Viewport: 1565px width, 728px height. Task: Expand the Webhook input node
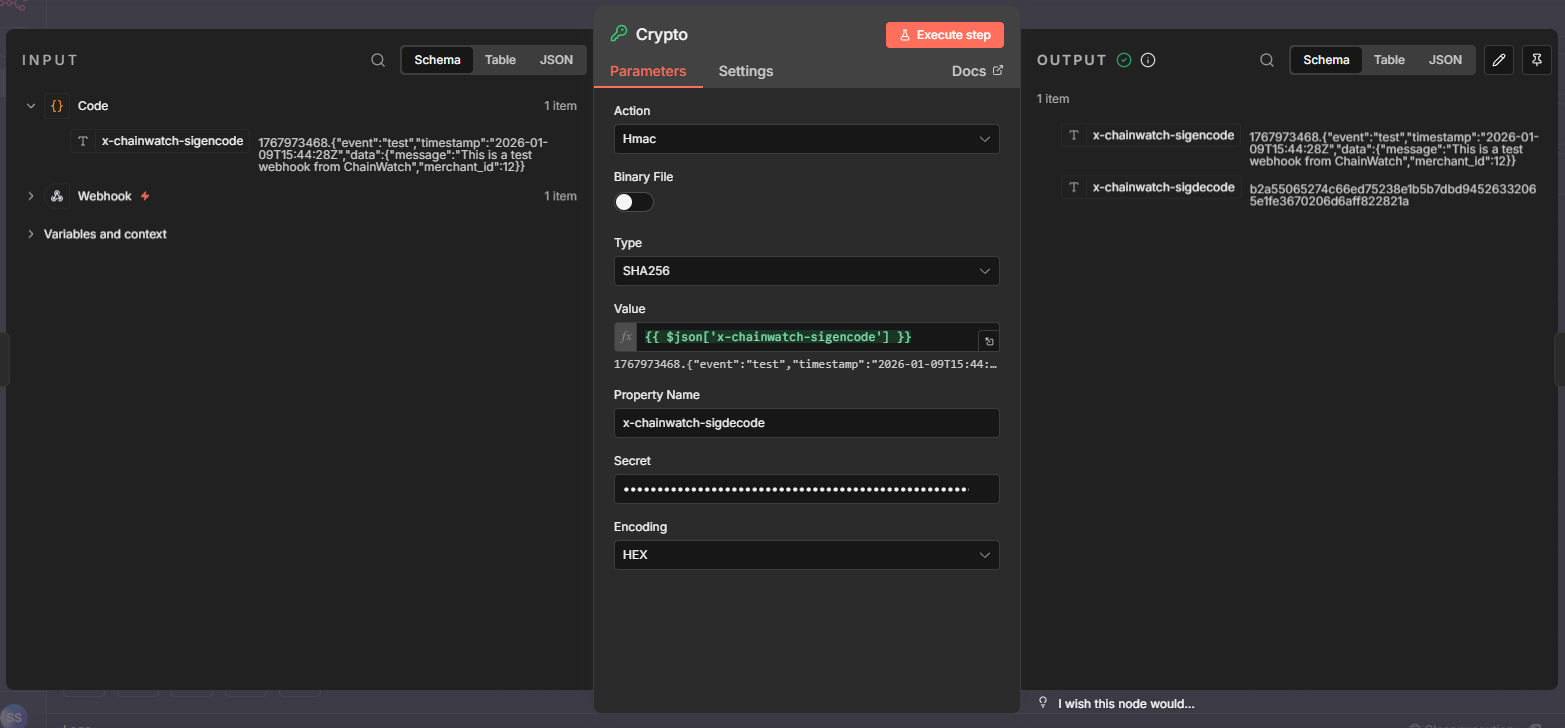pos(31,196)
